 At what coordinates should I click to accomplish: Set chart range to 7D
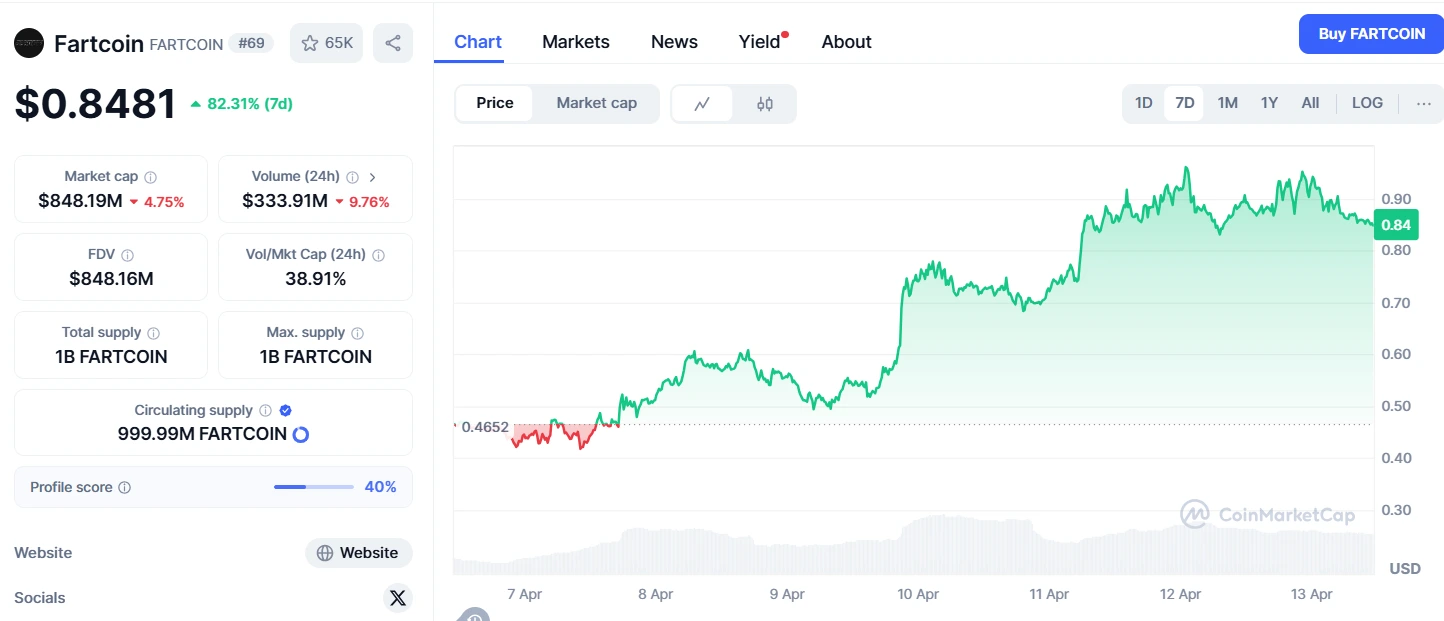pyautogui.click(x=1184, y=103)
